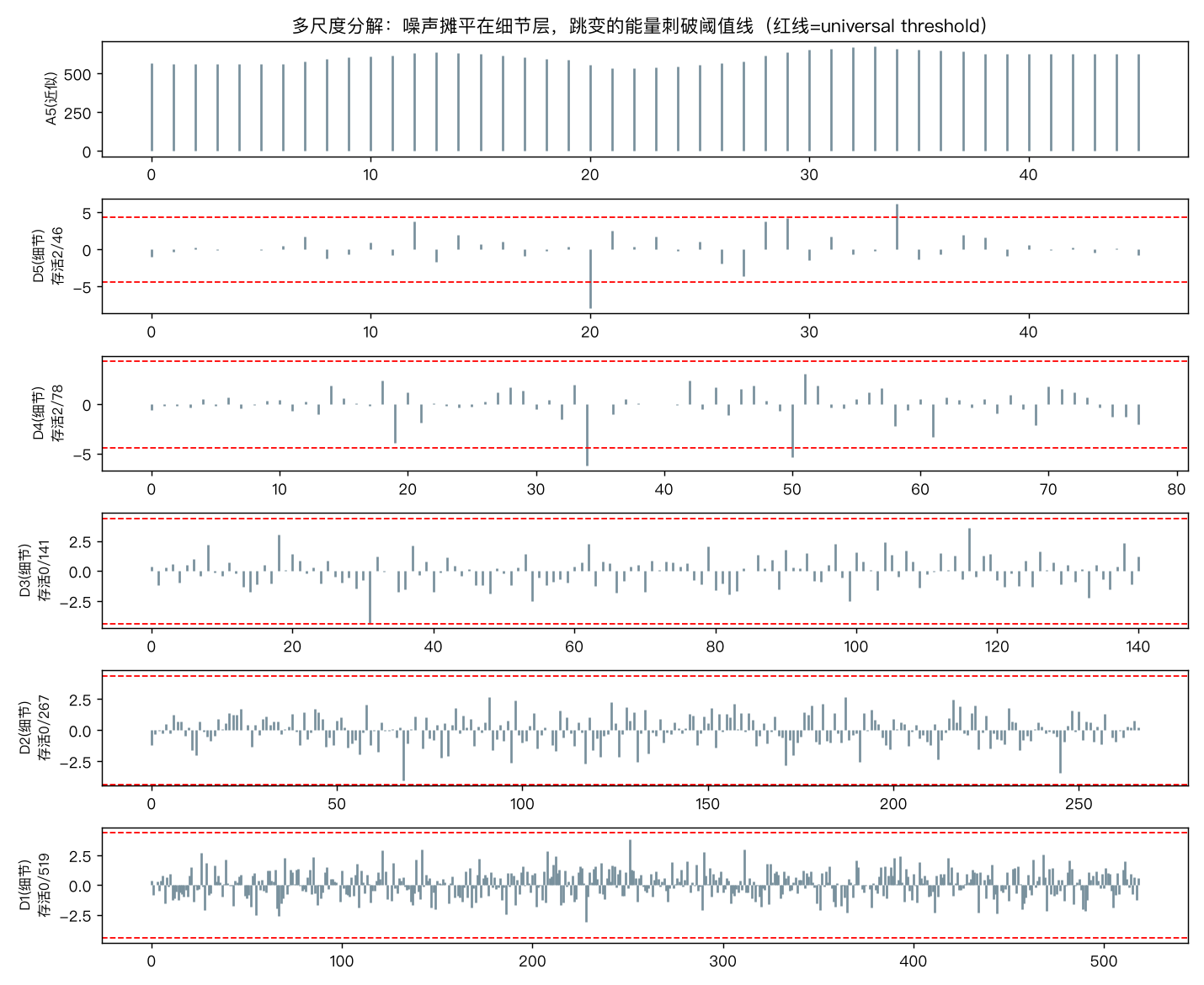Click the x-tick 140 under the D3 plot
The width and height of the screenshot is (1204, 985).
coord(1138,647)
